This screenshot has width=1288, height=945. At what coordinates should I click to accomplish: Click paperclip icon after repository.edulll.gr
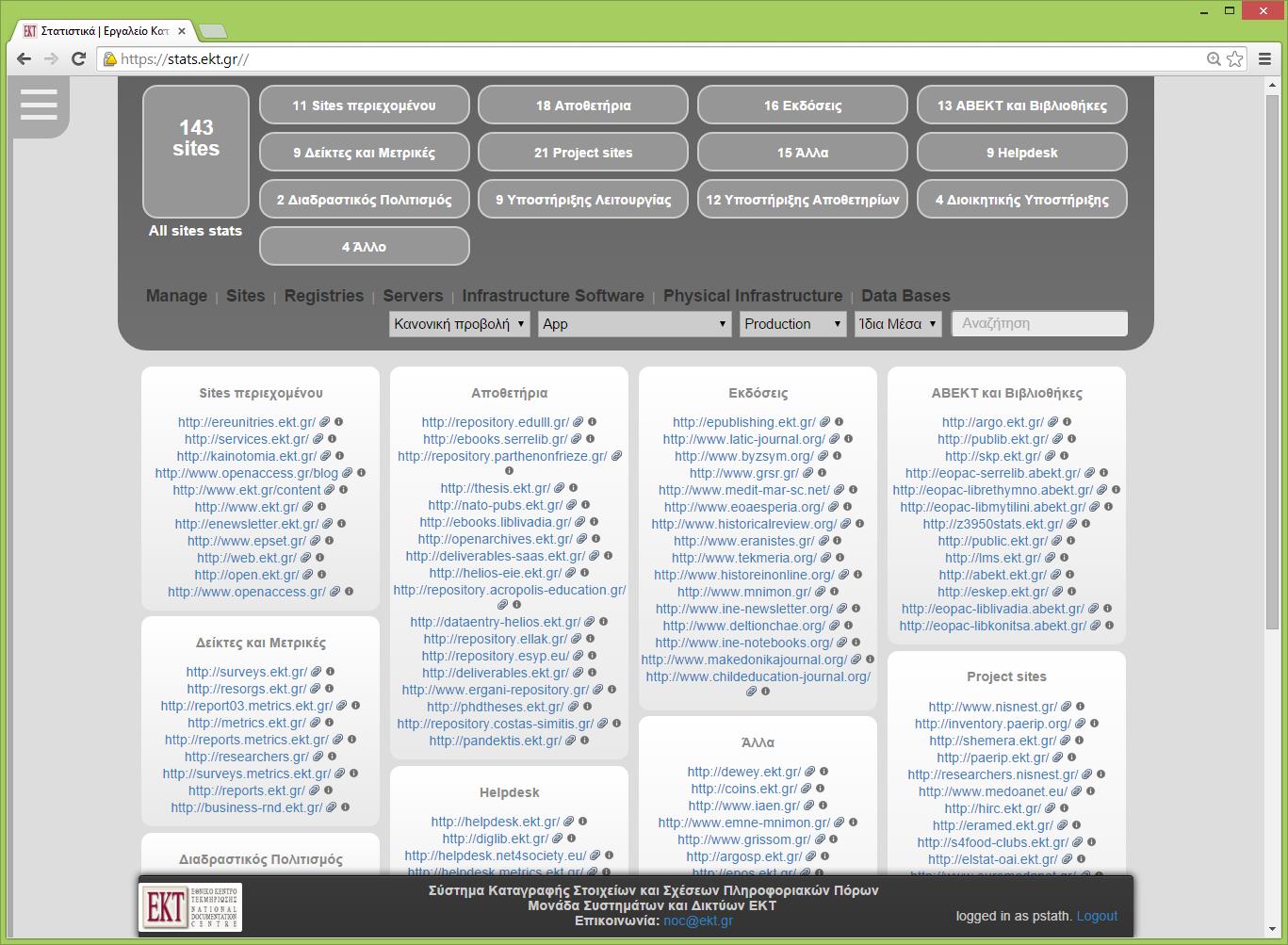[578, 422]
